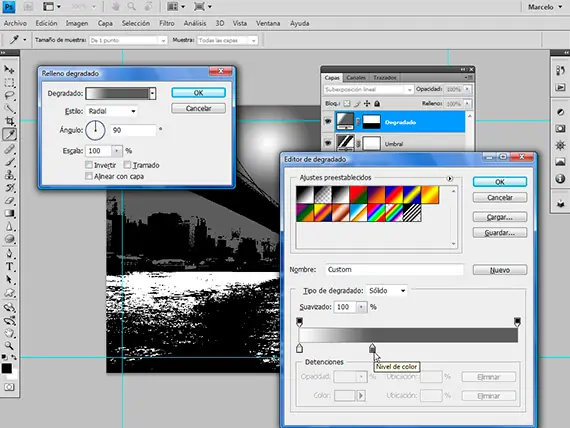The width and height of the screenshot is (570, 428).
Task: Switch to the Trazados tab
Action: 385,77
